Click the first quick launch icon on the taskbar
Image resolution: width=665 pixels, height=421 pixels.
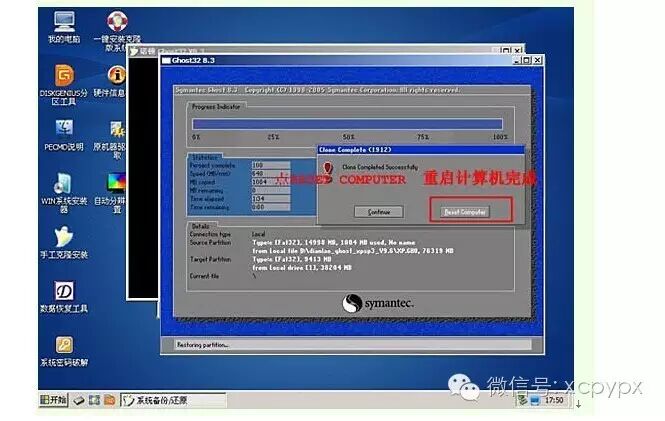click(x=78, y=400)
